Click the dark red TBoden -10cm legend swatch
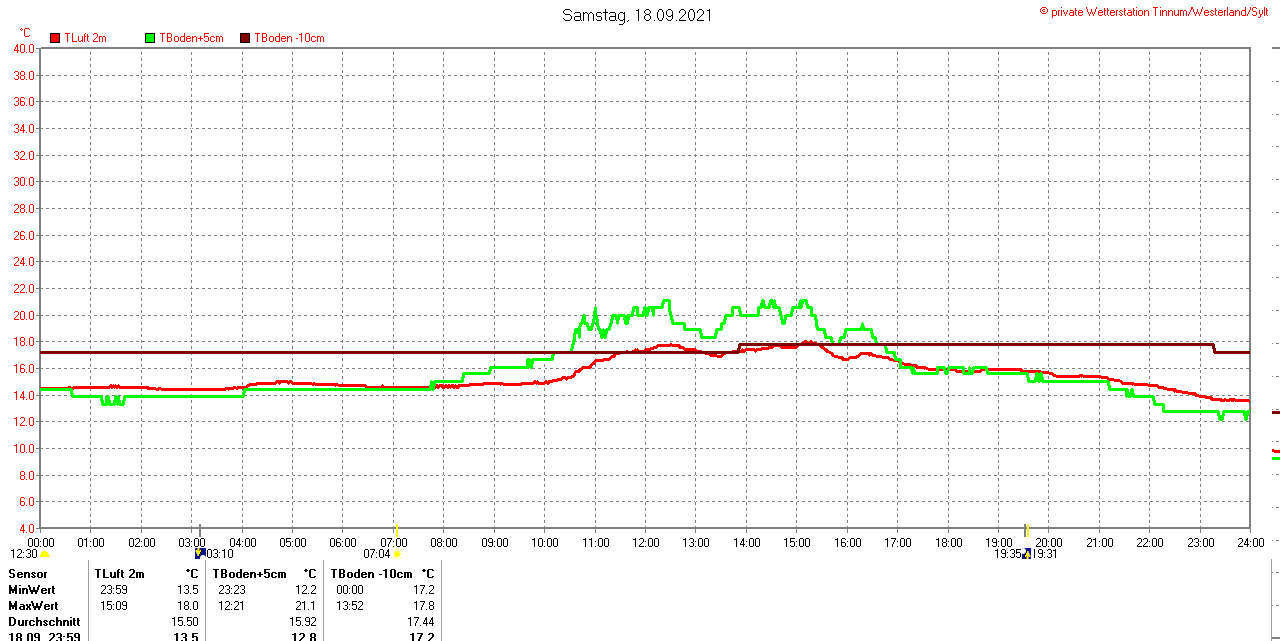Viewport: 1280px width, 641px height. (x=245, y=38)
